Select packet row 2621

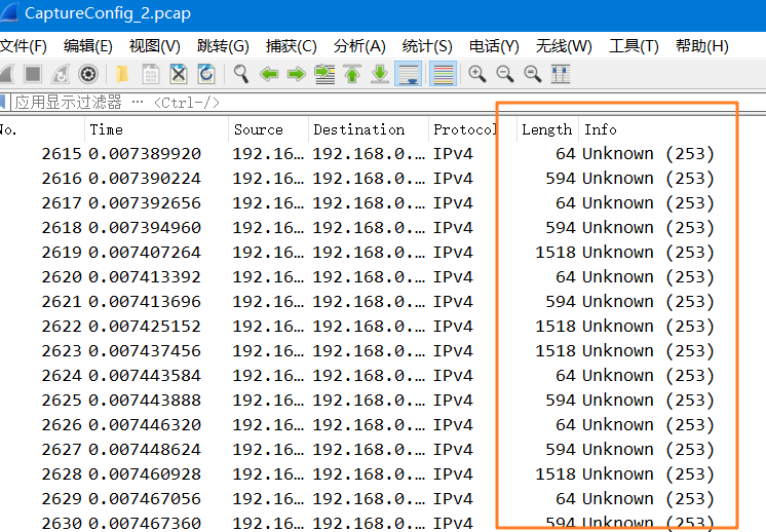click(383, 301)
